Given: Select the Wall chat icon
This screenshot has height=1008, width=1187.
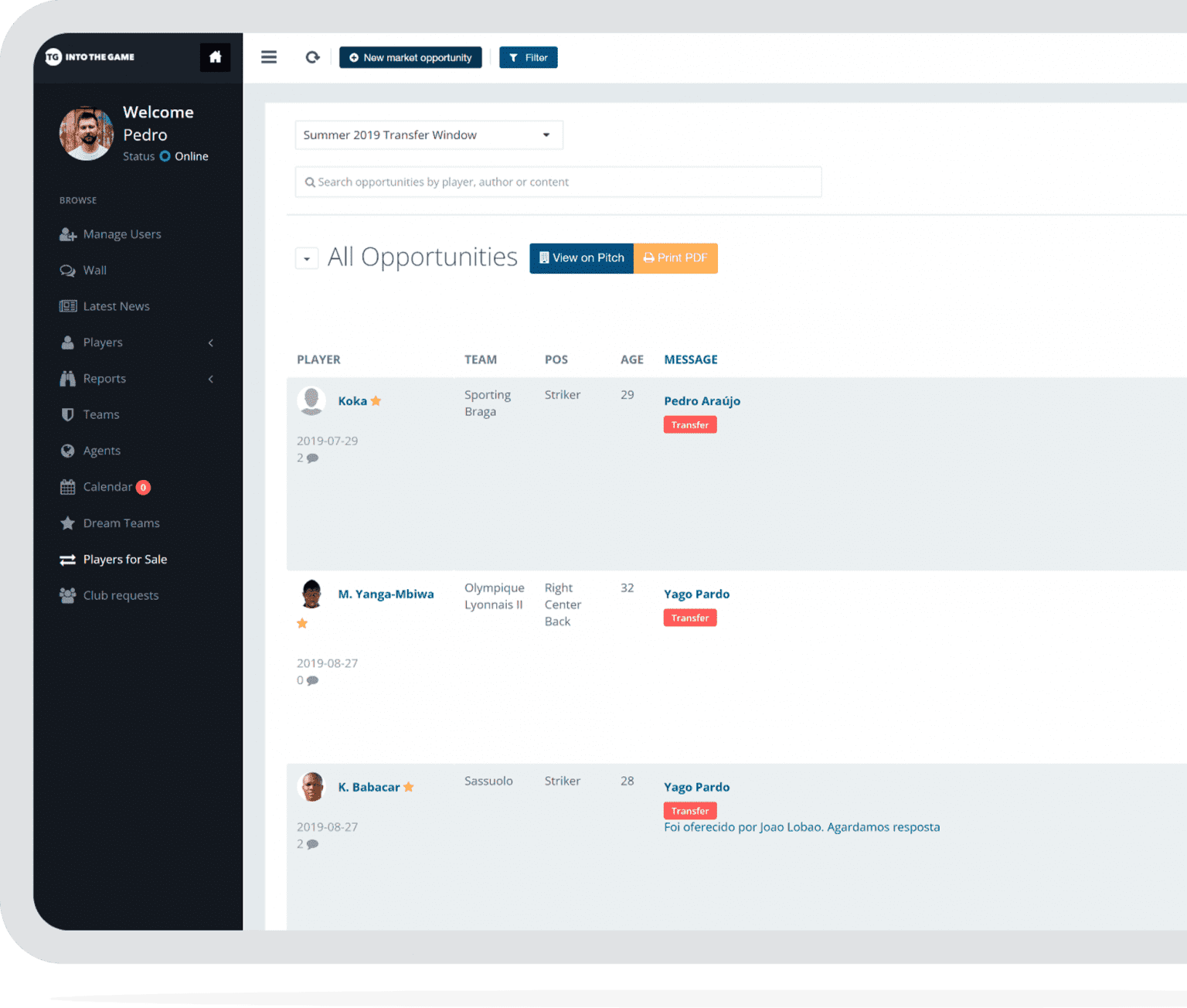Looking at the screenshot, I should click(x=69, y=270).
